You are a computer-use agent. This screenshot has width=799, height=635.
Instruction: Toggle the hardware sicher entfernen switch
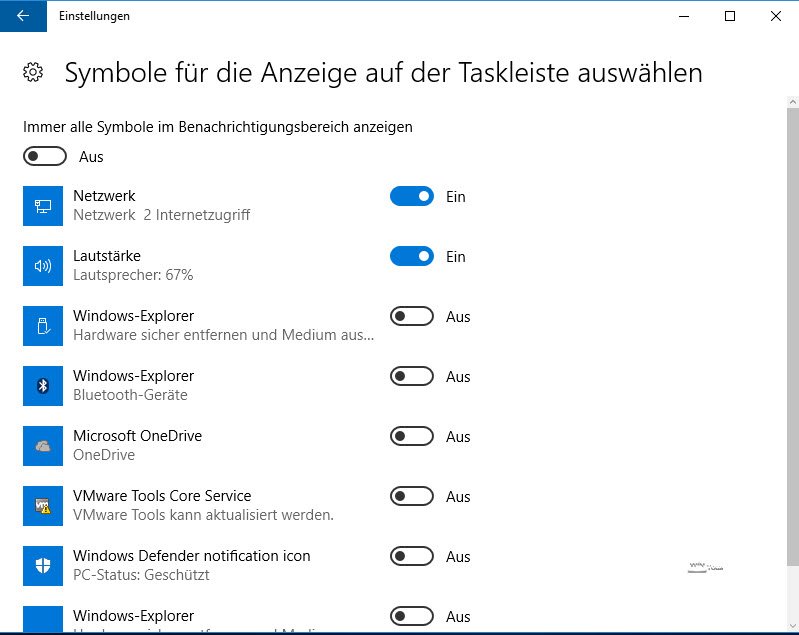coord(412,317)
